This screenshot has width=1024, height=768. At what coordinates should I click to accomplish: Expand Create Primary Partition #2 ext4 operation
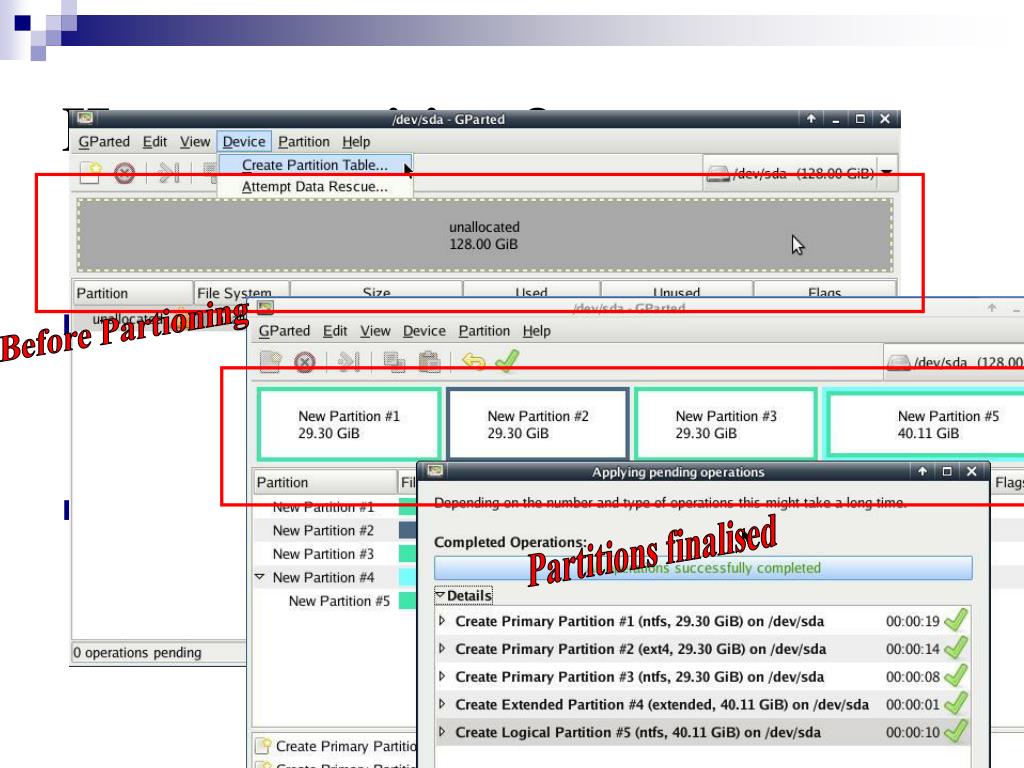[442, 648]
